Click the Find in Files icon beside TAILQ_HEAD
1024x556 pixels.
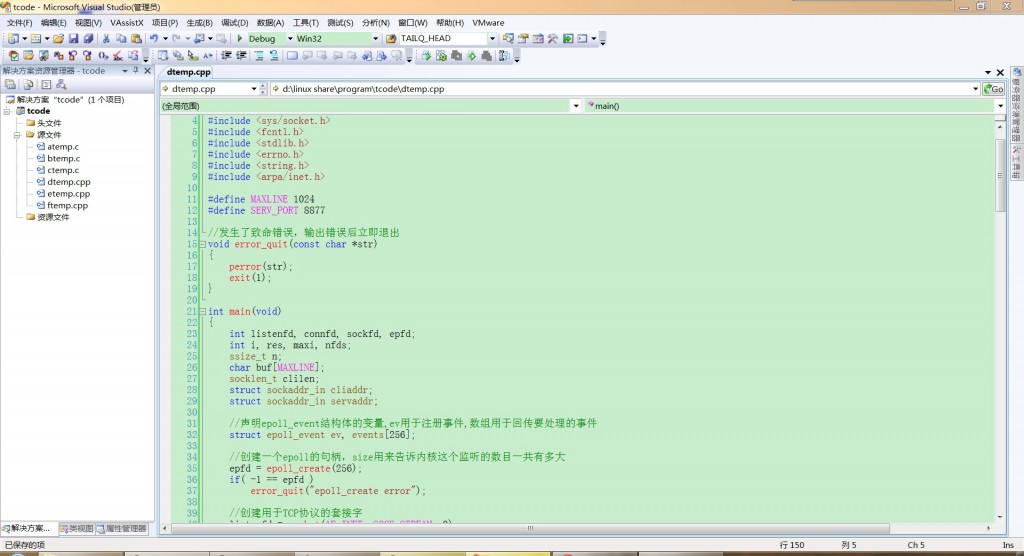pos(391,39)
